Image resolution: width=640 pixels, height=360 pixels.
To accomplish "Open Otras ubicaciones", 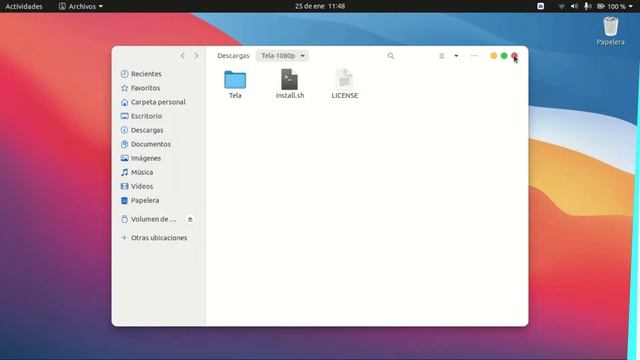I will pos(158,238).
